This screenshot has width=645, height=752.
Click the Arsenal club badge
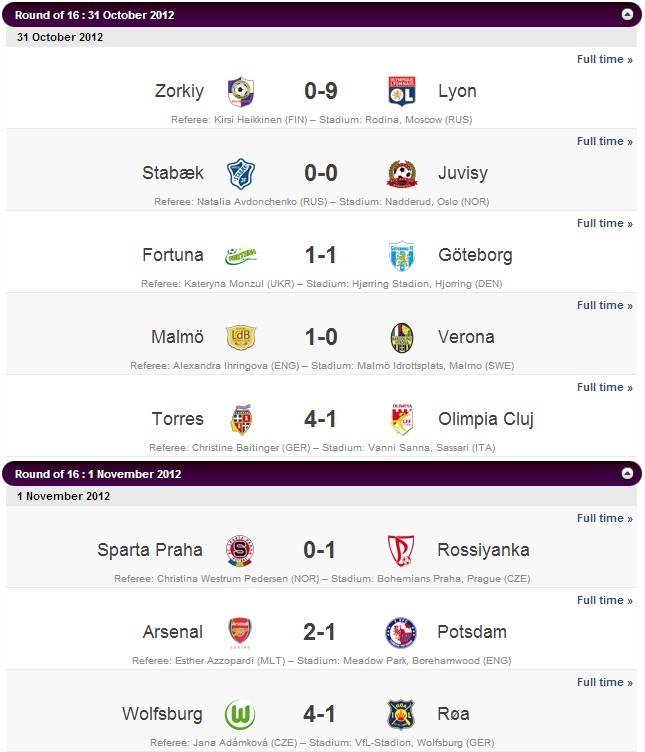[240, 633]
